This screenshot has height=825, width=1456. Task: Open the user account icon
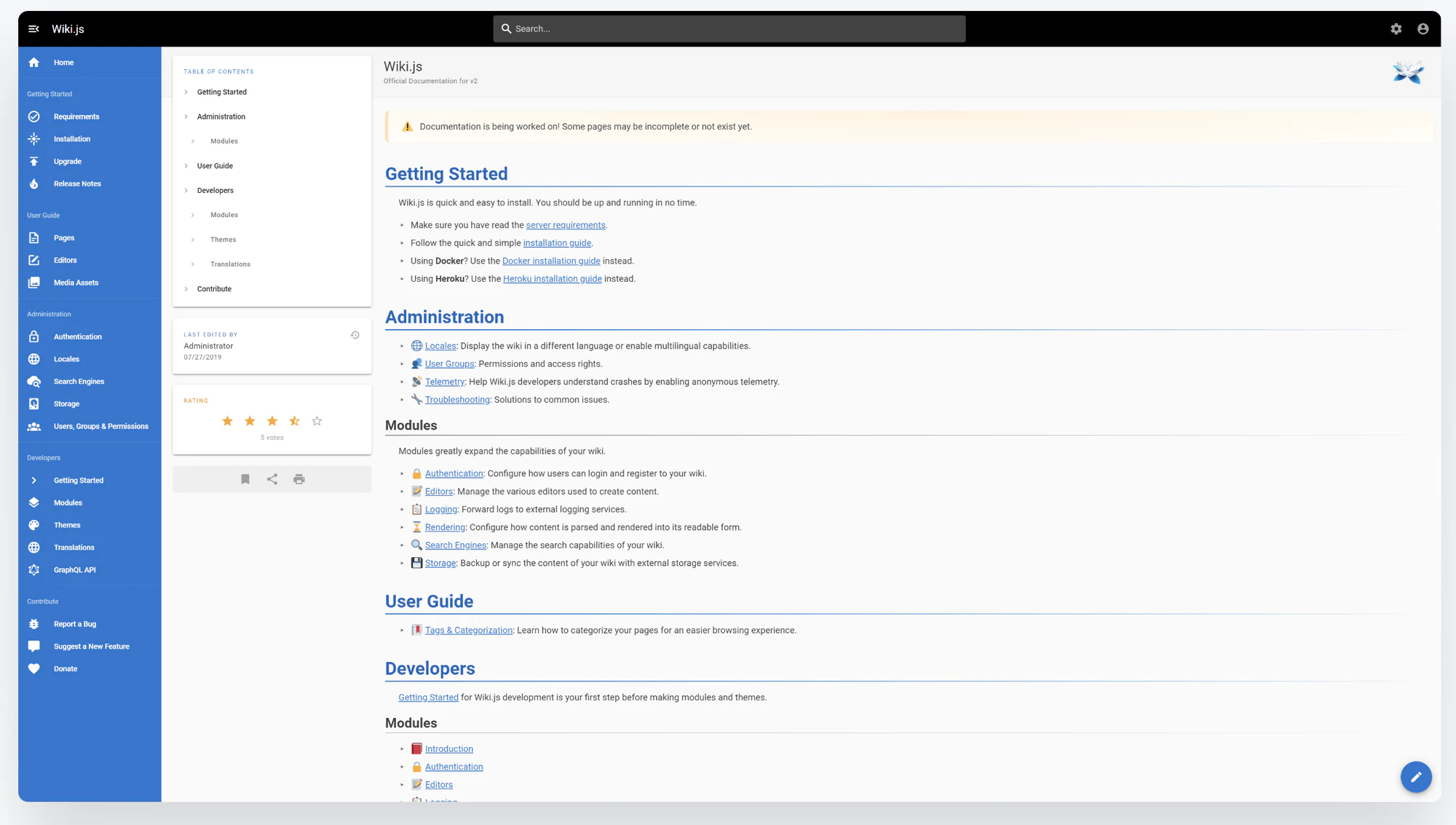1423,29
